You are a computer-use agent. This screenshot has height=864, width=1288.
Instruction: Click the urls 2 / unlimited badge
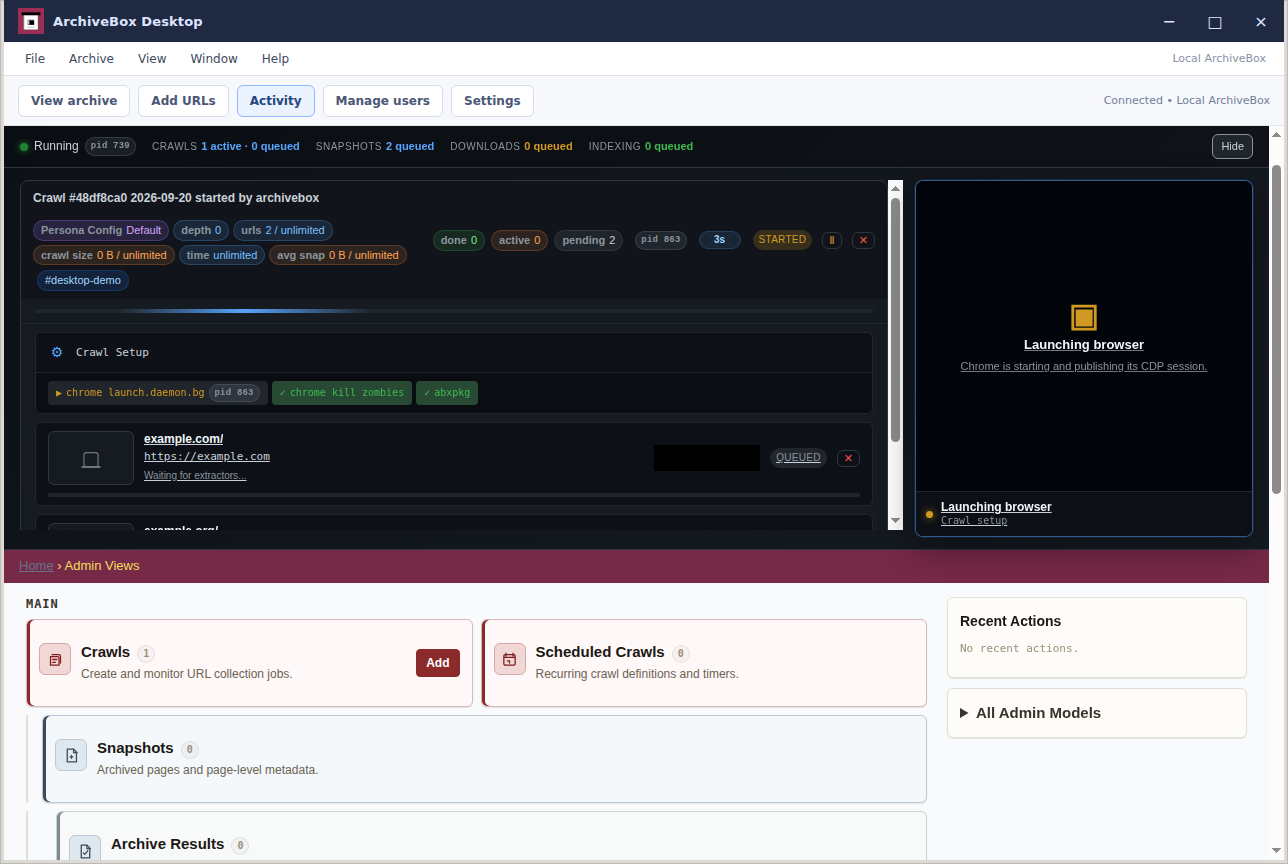pyautogui.click(x=283, y=231)
